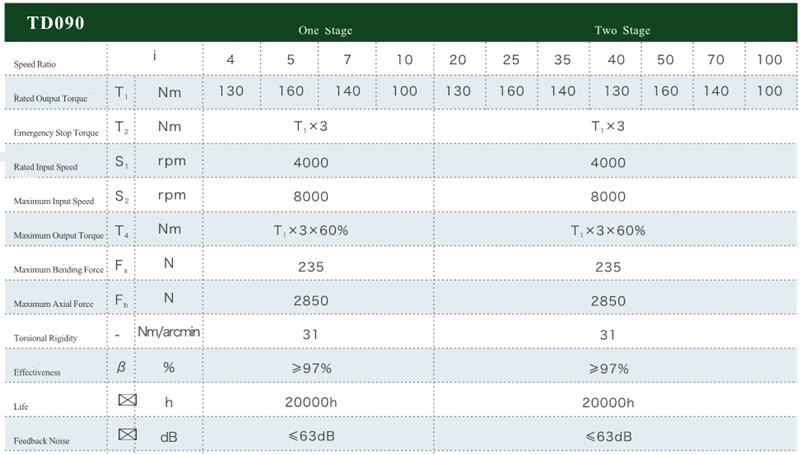Image resolution: width=800 pixels, height=454 pixels.
Task: Click the speed ratio 4 cell
Action: 231,59
